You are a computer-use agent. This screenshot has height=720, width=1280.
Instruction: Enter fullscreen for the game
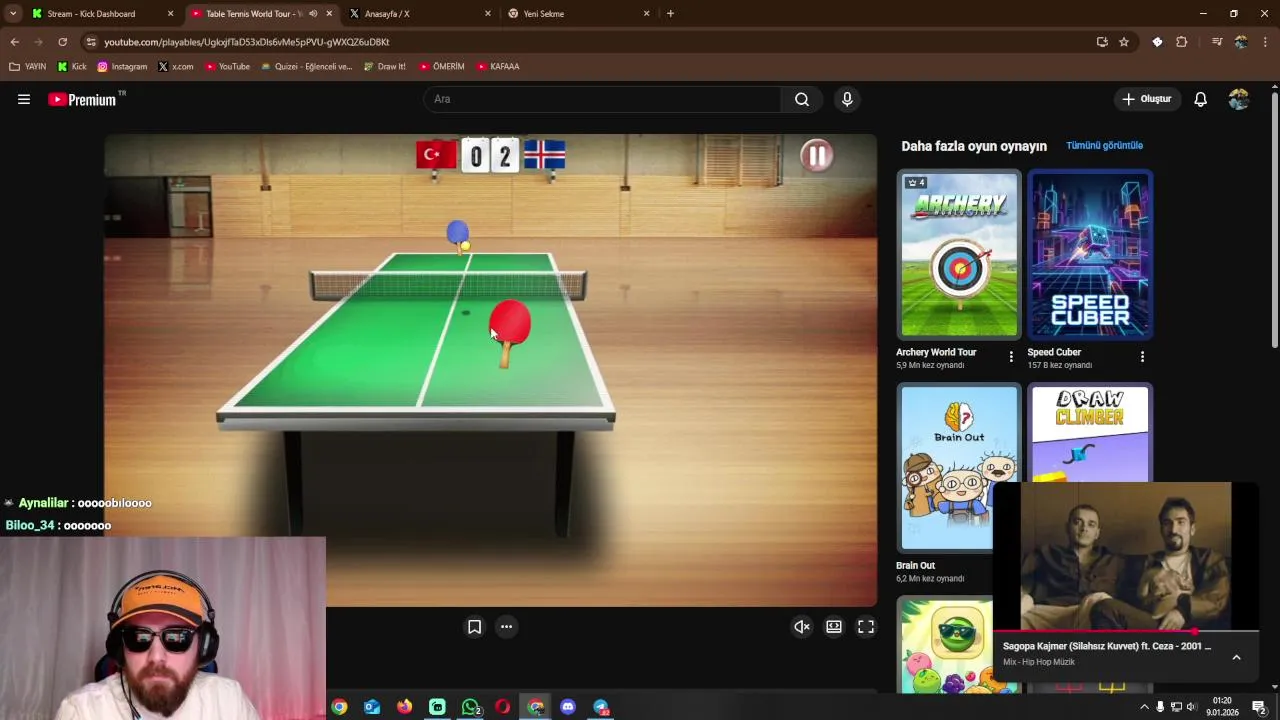click(x=866, y=627)
